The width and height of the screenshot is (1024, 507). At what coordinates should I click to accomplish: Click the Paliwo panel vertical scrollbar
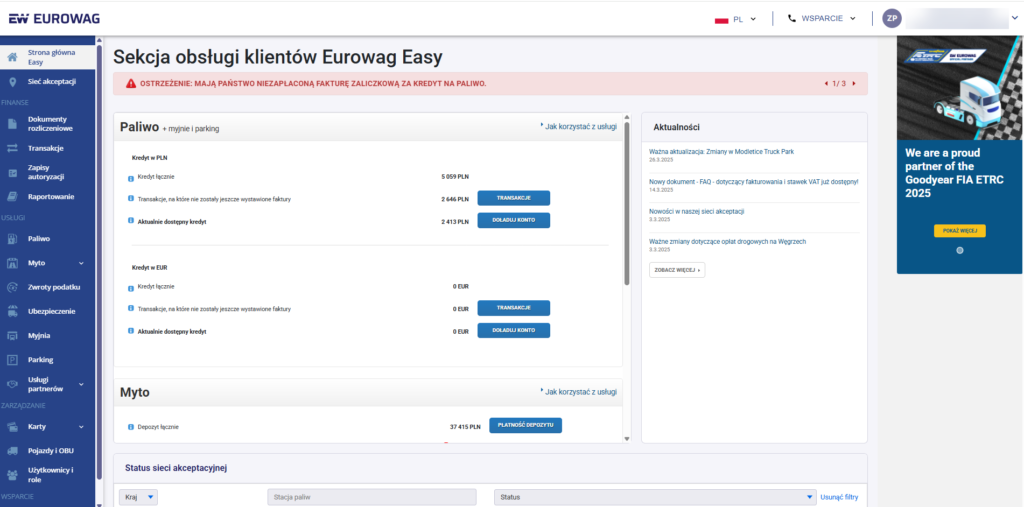[627, 203]
